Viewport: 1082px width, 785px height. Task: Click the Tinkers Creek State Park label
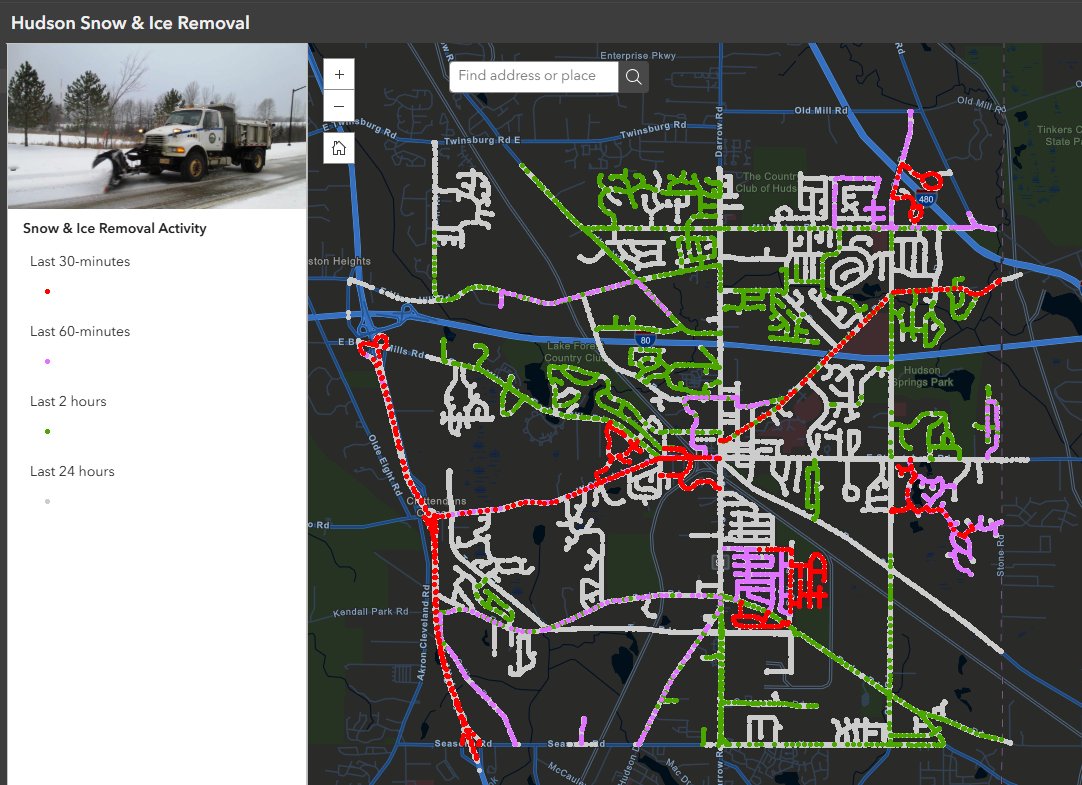tap(1059, 135)
